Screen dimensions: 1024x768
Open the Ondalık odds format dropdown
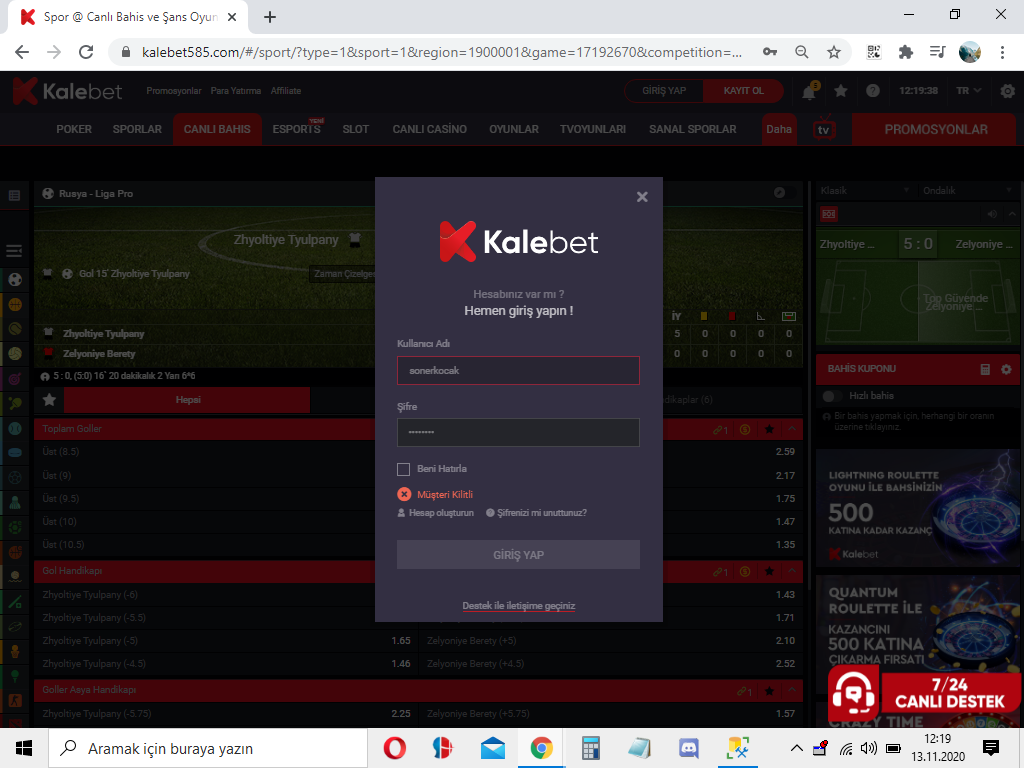pos(968,191)
